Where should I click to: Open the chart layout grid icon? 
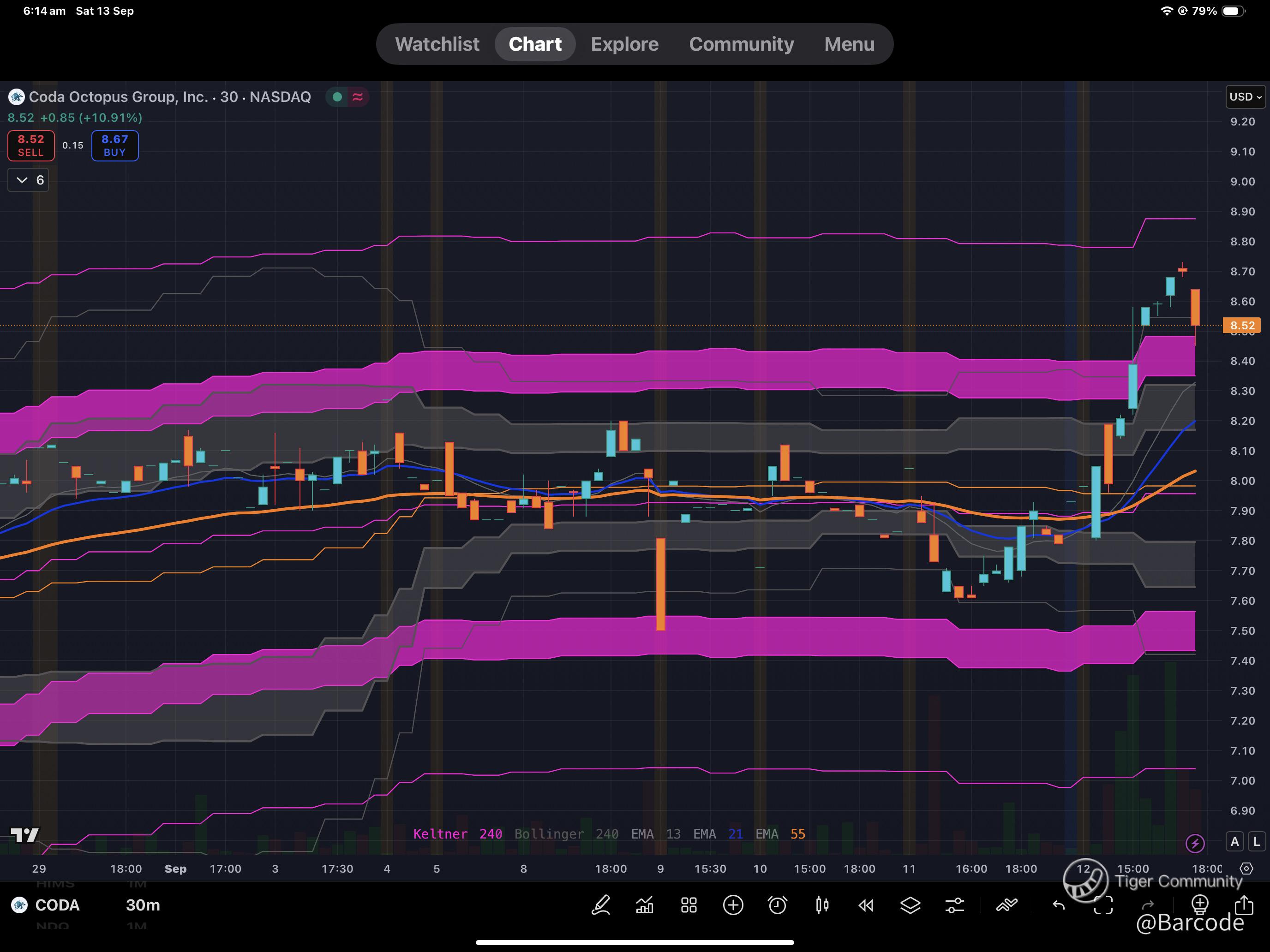[689, 905]
